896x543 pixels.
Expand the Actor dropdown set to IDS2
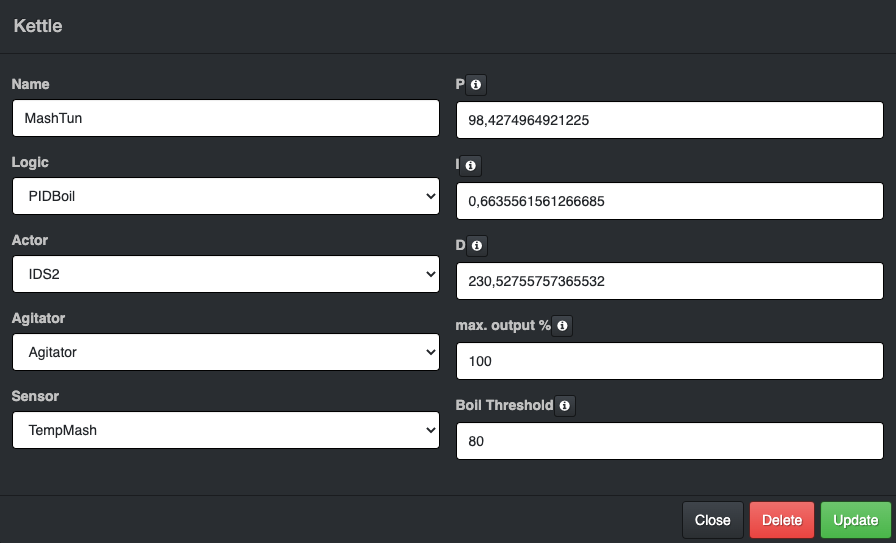[x=226, y=275]
